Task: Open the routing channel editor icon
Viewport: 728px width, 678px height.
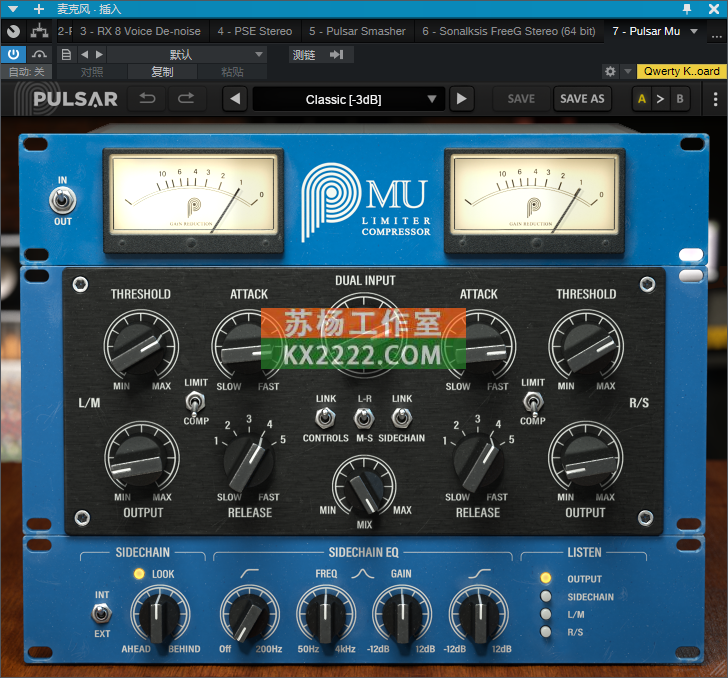Action: click(39, 31)
